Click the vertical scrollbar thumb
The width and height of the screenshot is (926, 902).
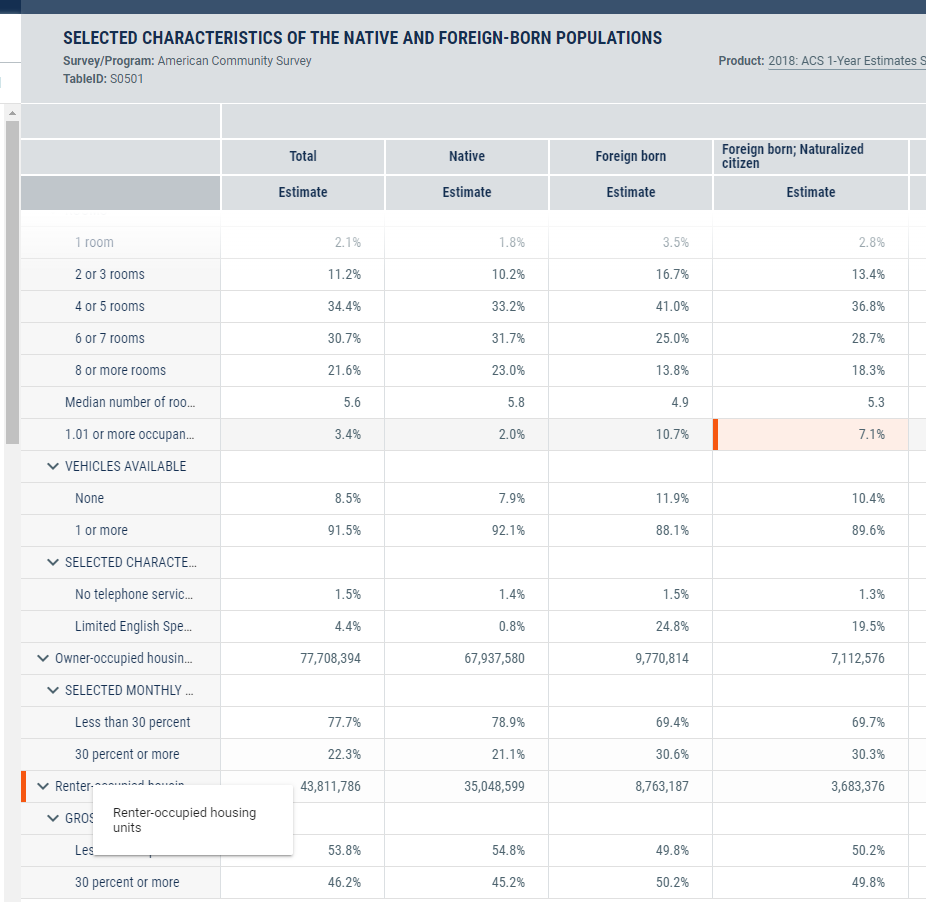coord(12,280)
